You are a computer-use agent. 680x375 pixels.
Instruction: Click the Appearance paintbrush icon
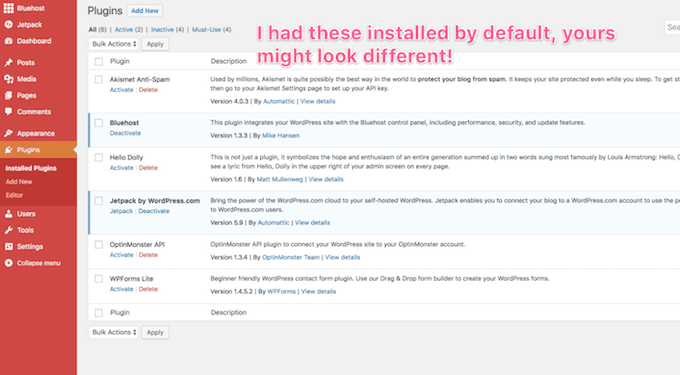tap(8, 133)
